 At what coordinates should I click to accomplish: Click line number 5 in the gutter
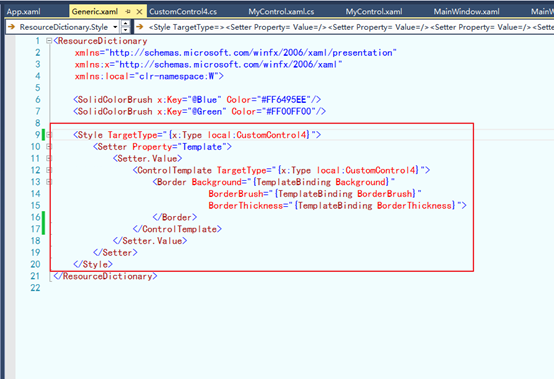click(38, 88)
